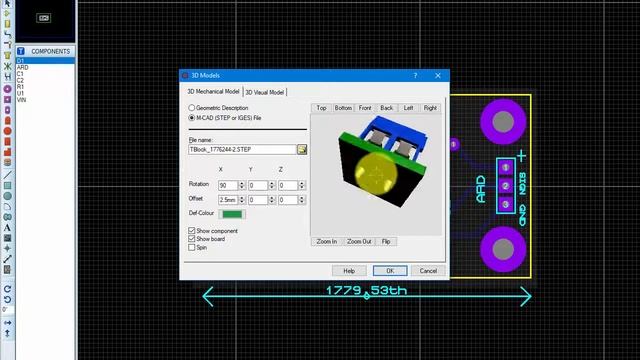The height and width of the screenshot is (360, 640).
Task: Show the Top view of model
Action: pos(322,108)
